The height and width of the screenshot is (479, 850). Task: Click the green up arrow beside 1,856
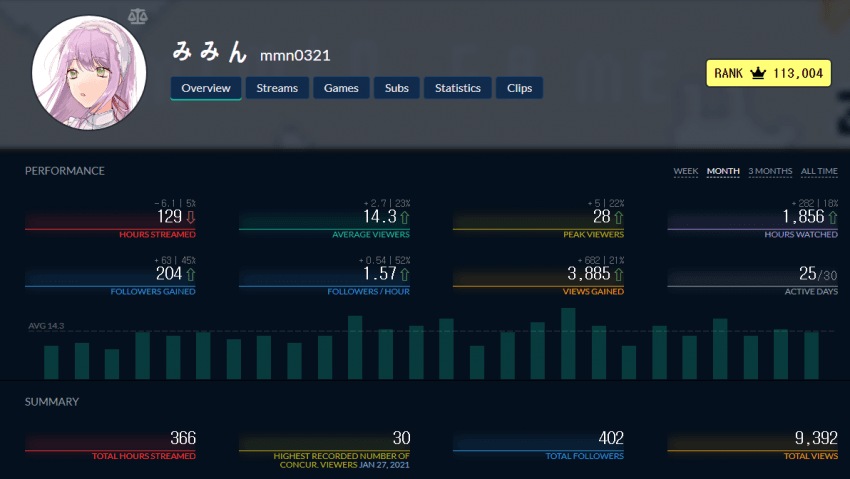pyautogui.click(x=833, y=218)
